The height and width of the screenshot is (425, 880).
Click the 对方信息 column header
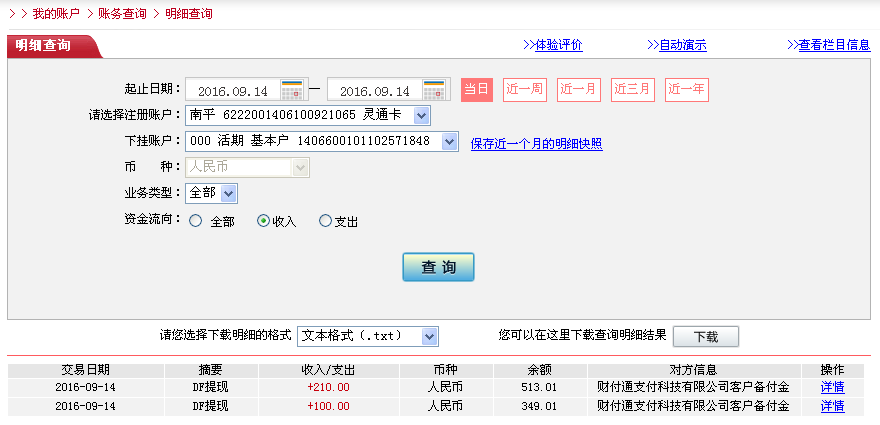pyautogui.click(x=694, y=370)
